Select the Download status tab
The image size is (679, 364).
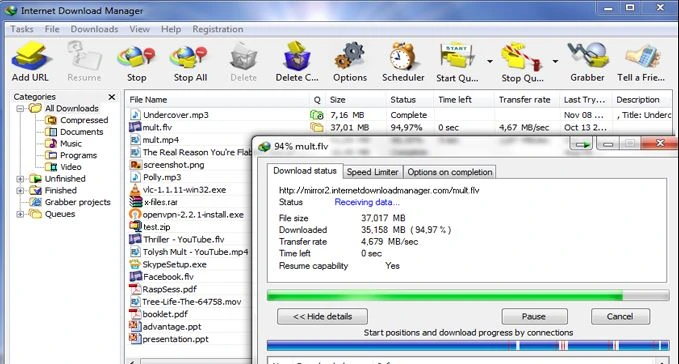click(305, 171)
